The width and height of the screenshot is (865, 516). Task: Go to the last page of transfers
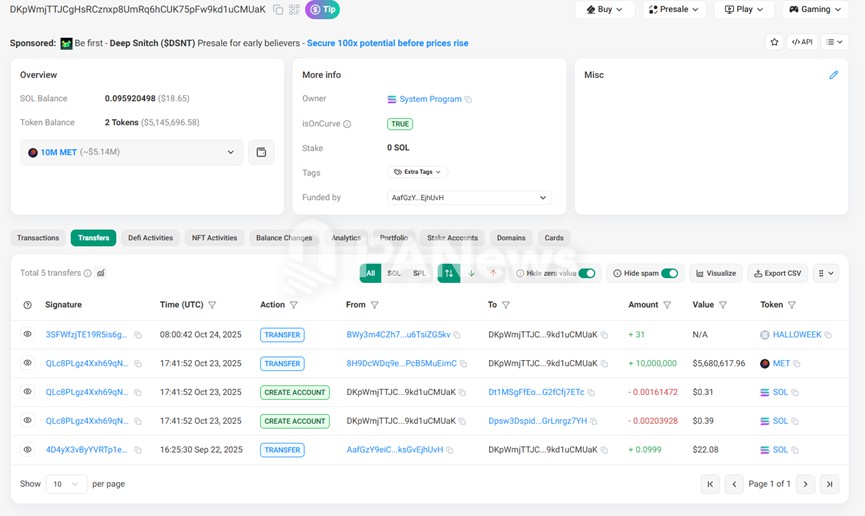829,484
